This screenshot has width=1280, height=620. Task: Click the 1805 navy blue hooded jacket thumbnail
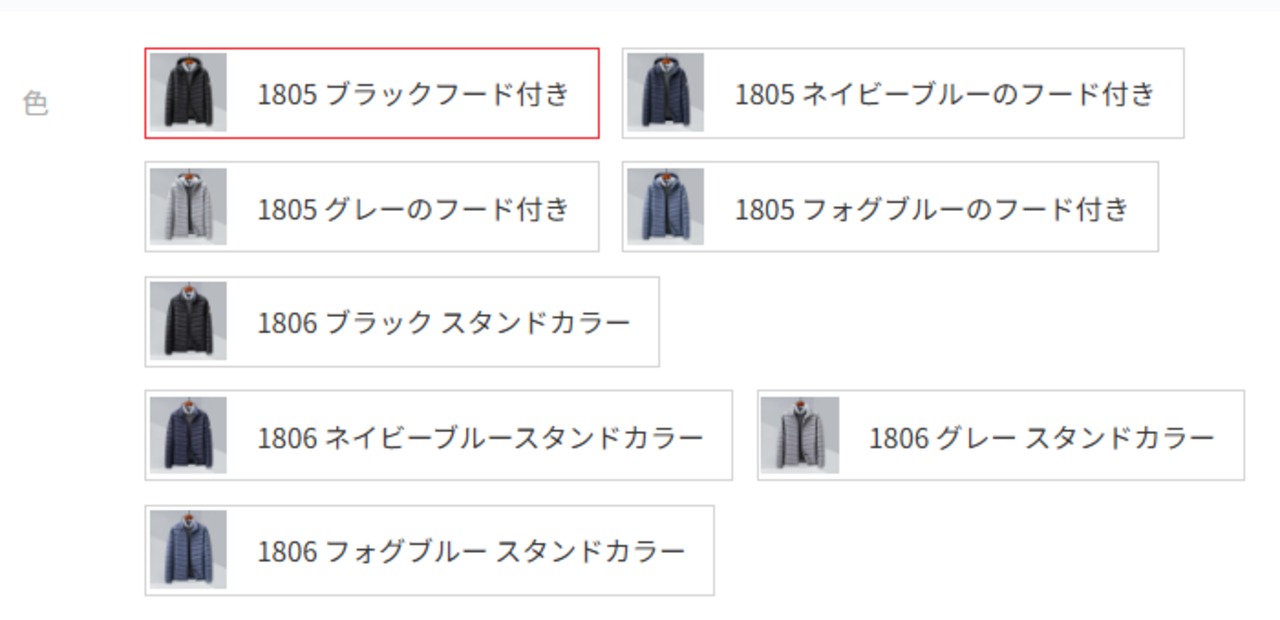(x=666, y=93)
